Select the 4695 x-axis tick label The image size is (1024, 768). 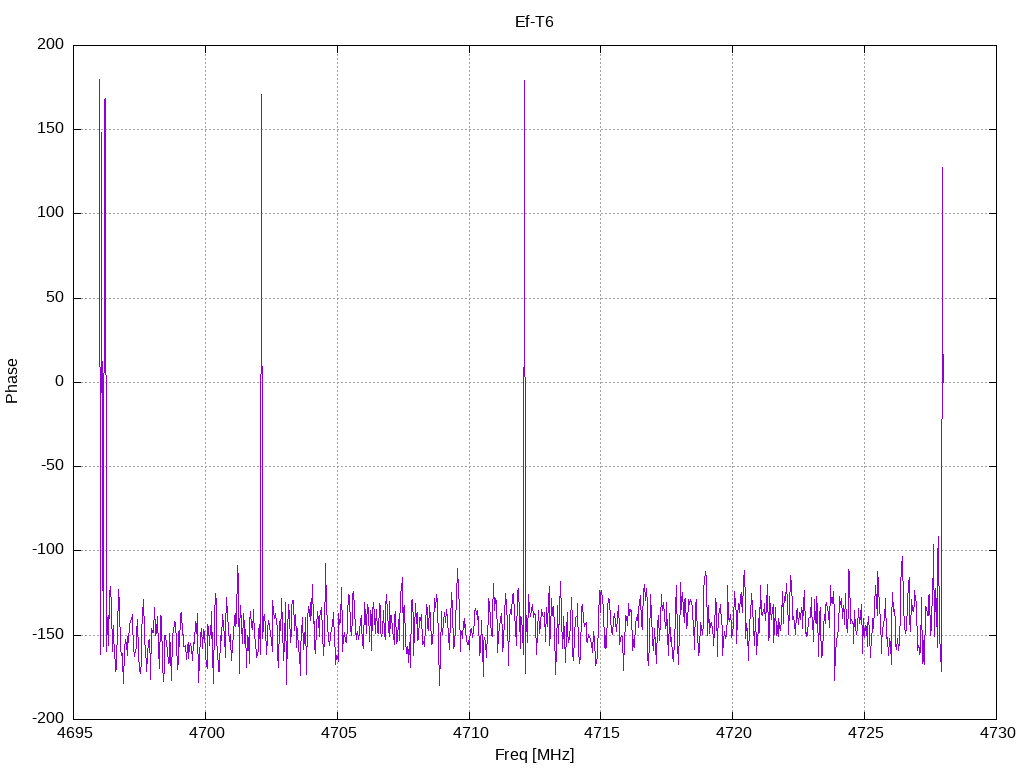click(74, 733)
